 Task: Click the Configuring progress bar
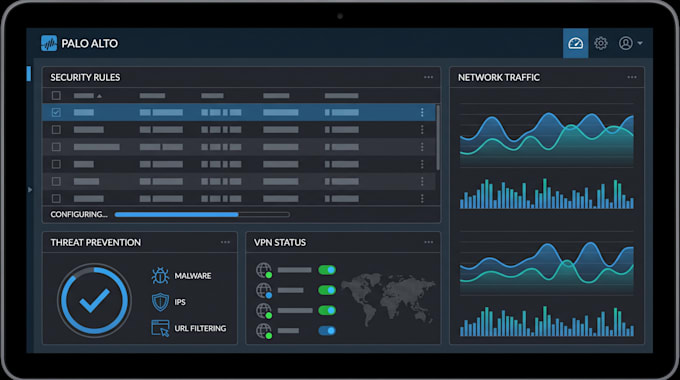(202, 214)
